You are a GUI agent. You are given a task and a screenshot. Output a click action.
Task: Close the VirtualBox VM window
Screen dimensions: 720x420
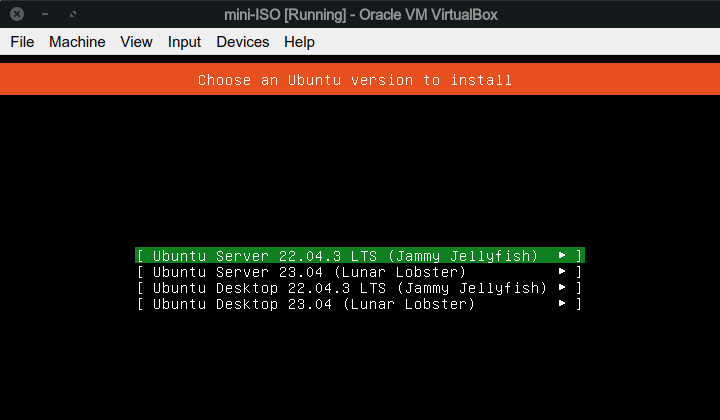pyautogui.click(x=17, y=15)
